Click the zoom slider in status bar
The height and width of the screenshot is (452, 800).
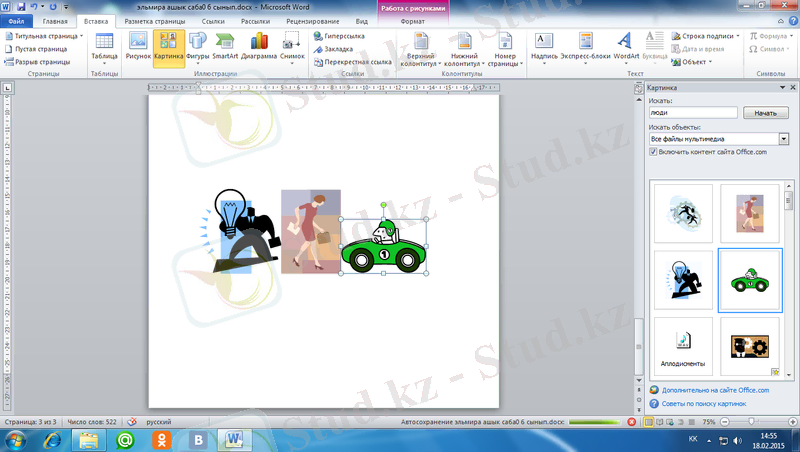(x=752, y=423)
